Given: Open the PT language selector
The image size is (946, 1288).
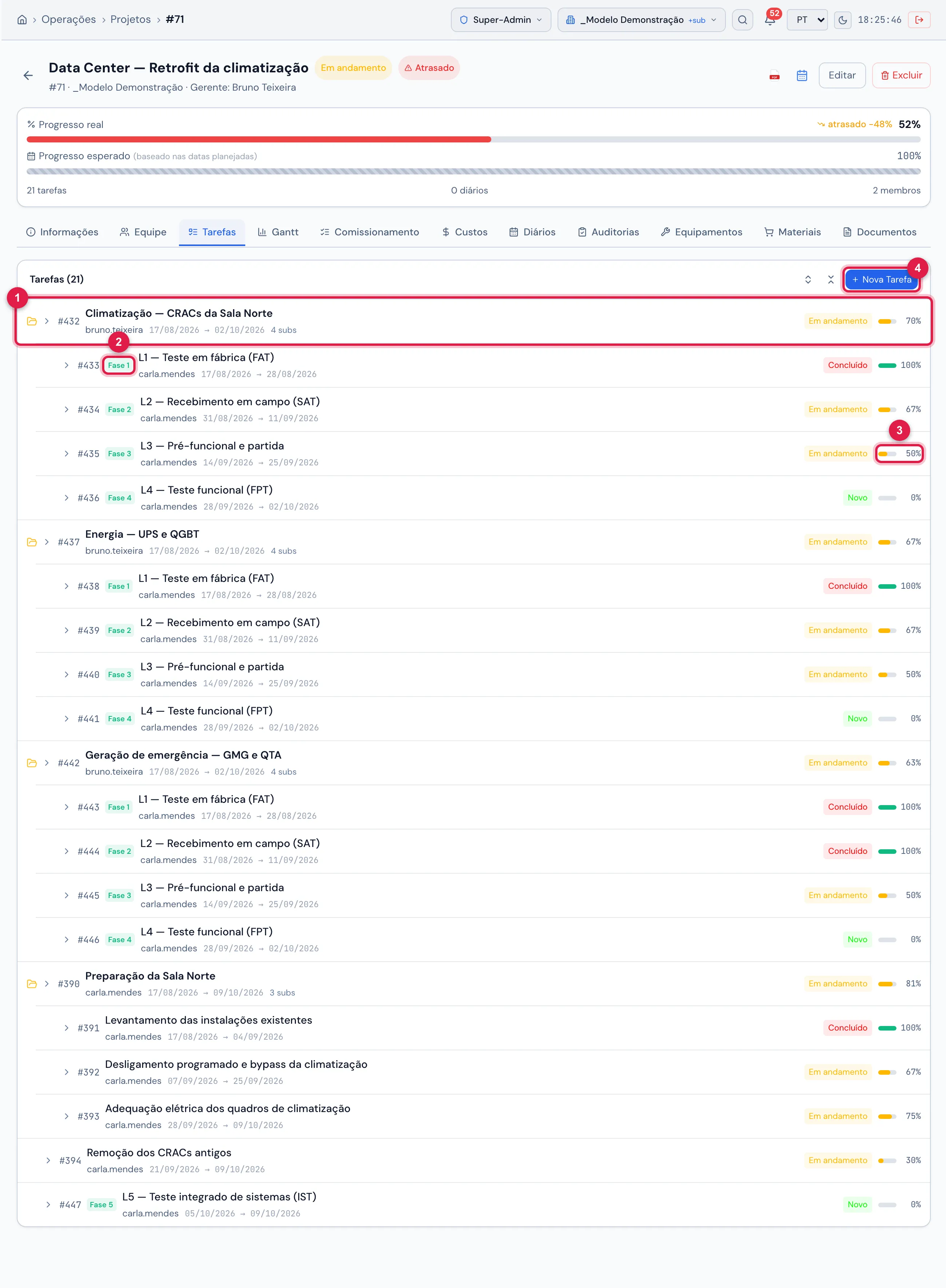Looking at the screenshot, I should pyautogui.click(x=807, y=19).
